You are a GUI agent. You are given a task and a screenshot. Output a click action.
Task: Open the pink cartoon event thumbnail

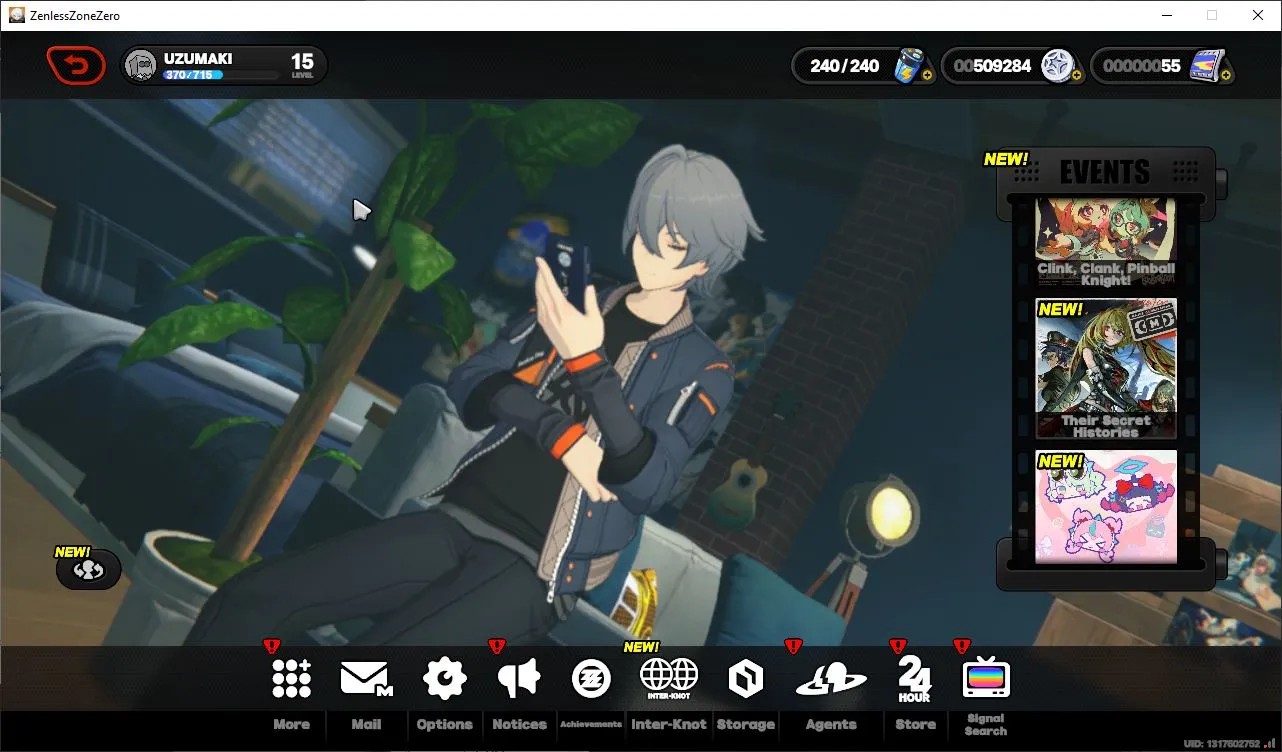(1106, 507)
